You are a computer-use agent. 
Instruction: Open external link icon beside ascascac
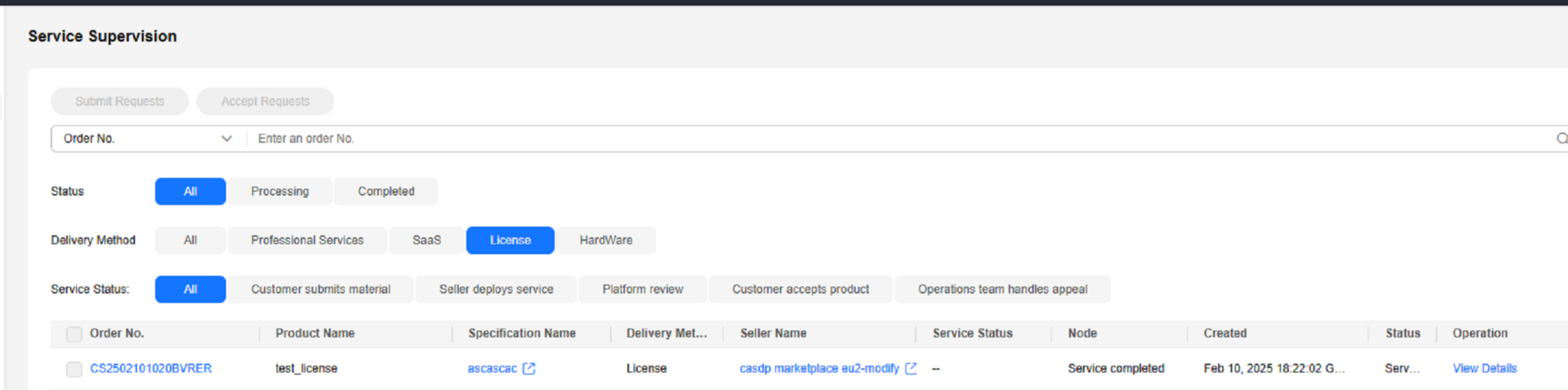tap(529, 369)
